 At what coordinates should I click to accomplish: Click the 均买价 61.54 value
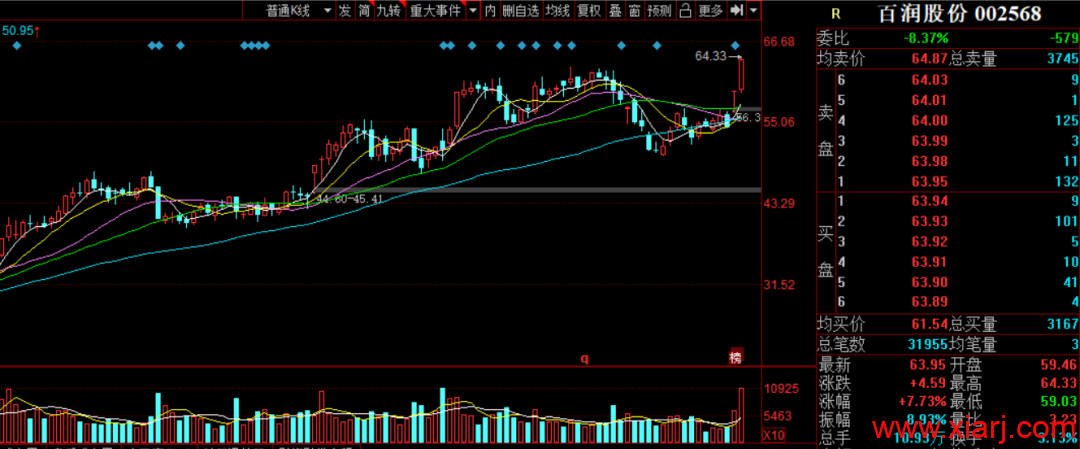coord(929,324)
